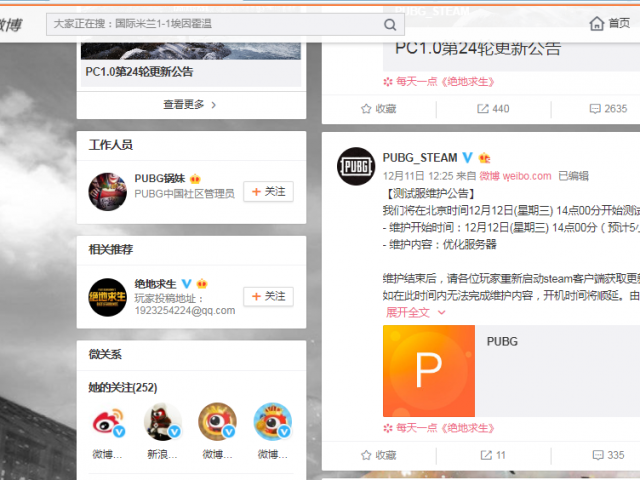The height and width of the screenshot is (480, 640).
Task: Click the 工作人员 section heading
Action: [x=111, y=145]
